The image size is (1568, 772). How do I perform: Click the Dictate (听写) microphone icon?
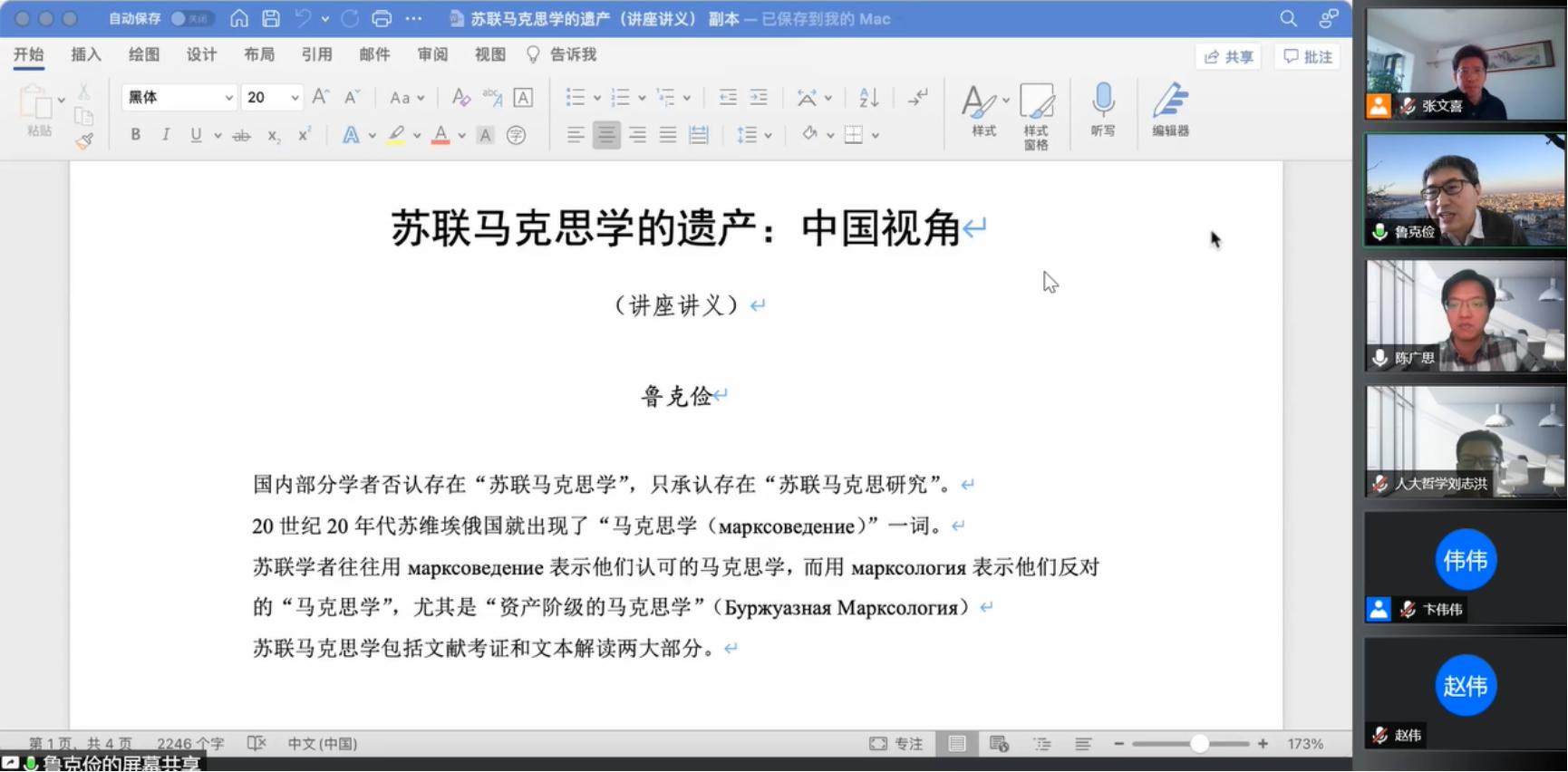[x=1102, y=101]
